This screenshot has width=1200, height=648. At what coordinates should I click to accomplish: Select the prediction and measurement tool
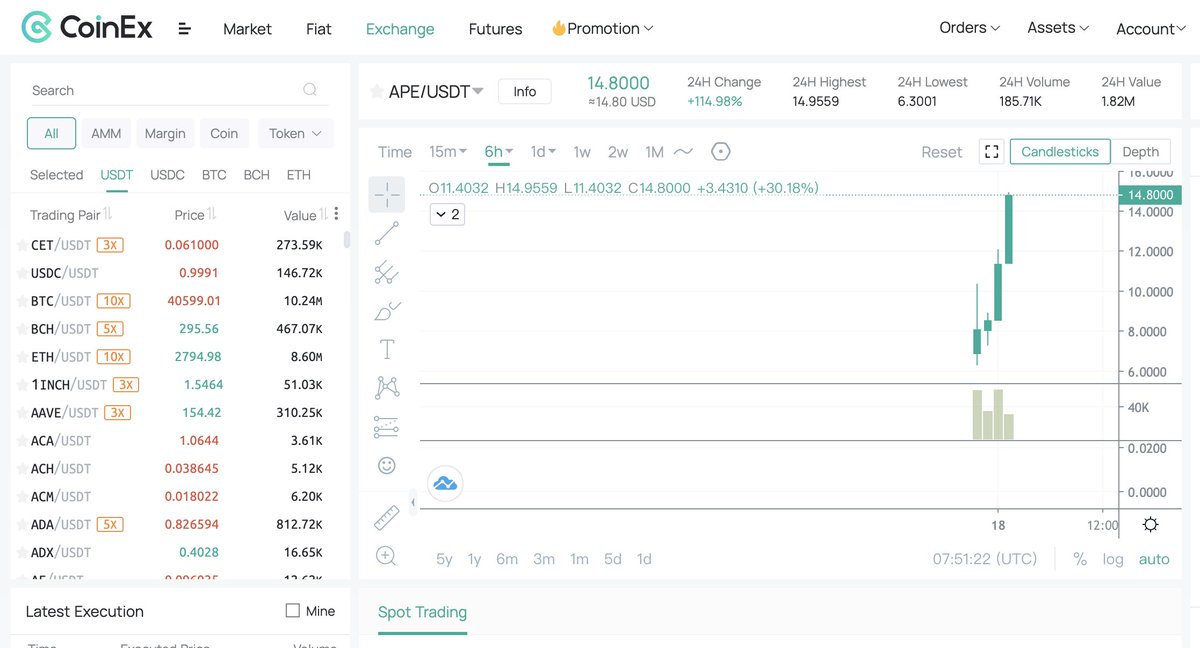[387, 426]
